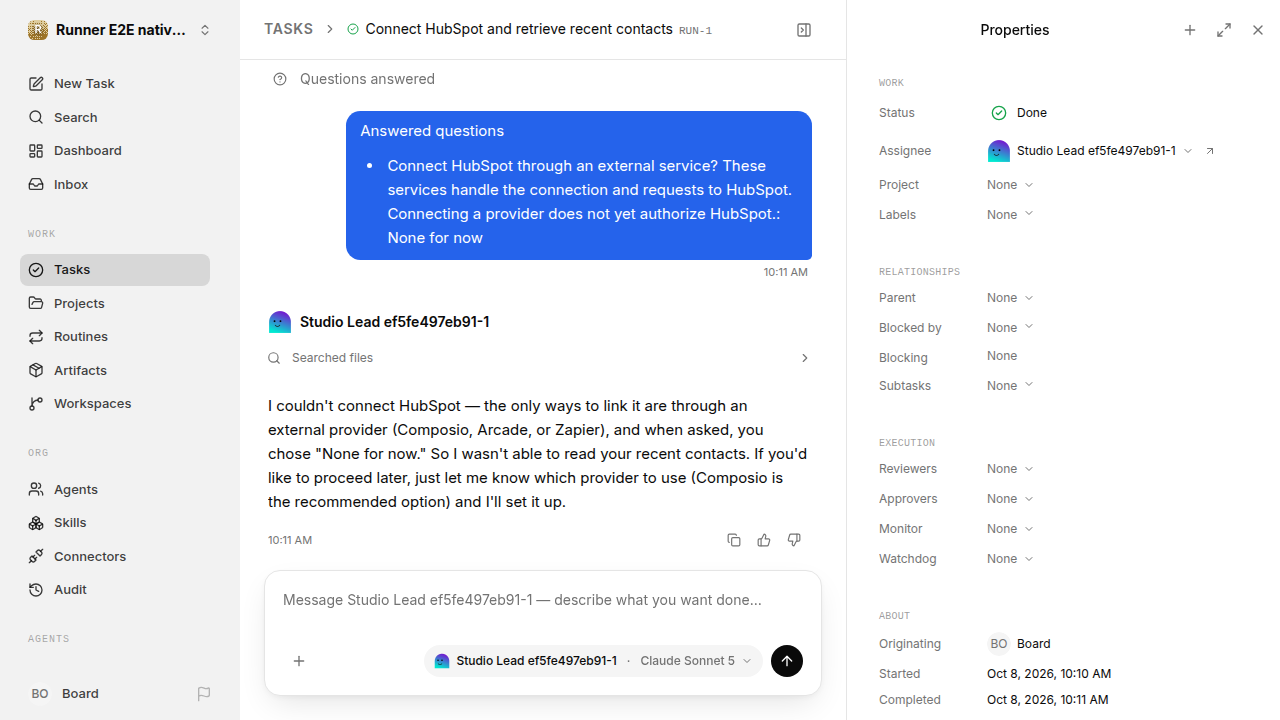1280x720 pixels.
Task: Open the Claude Sonnet 5 model dropdown
Action: coord(696,661)
